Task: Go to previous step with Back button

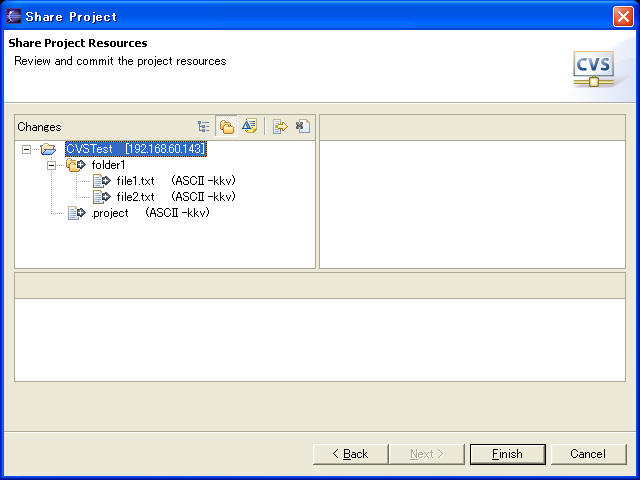Action: pyautogui.click(x=350, y=454)
